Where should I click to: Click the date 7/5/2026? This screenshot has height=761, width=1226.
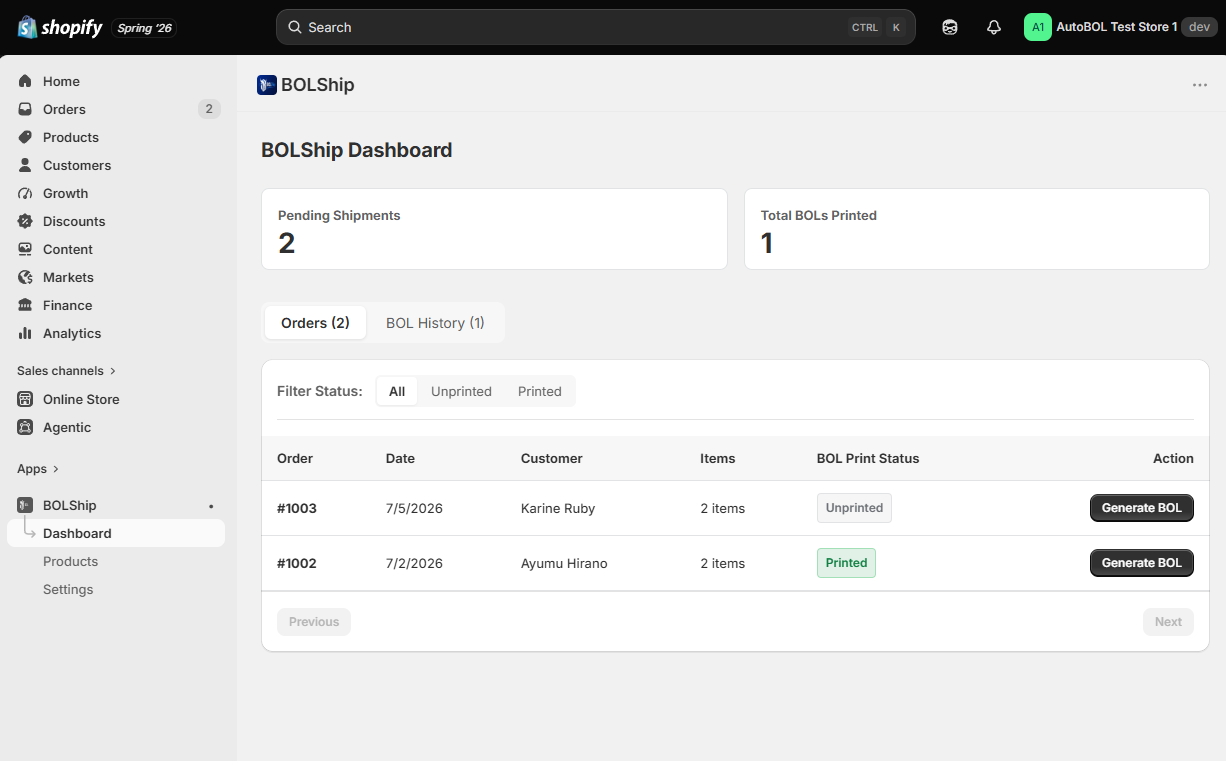coord(414,508)
